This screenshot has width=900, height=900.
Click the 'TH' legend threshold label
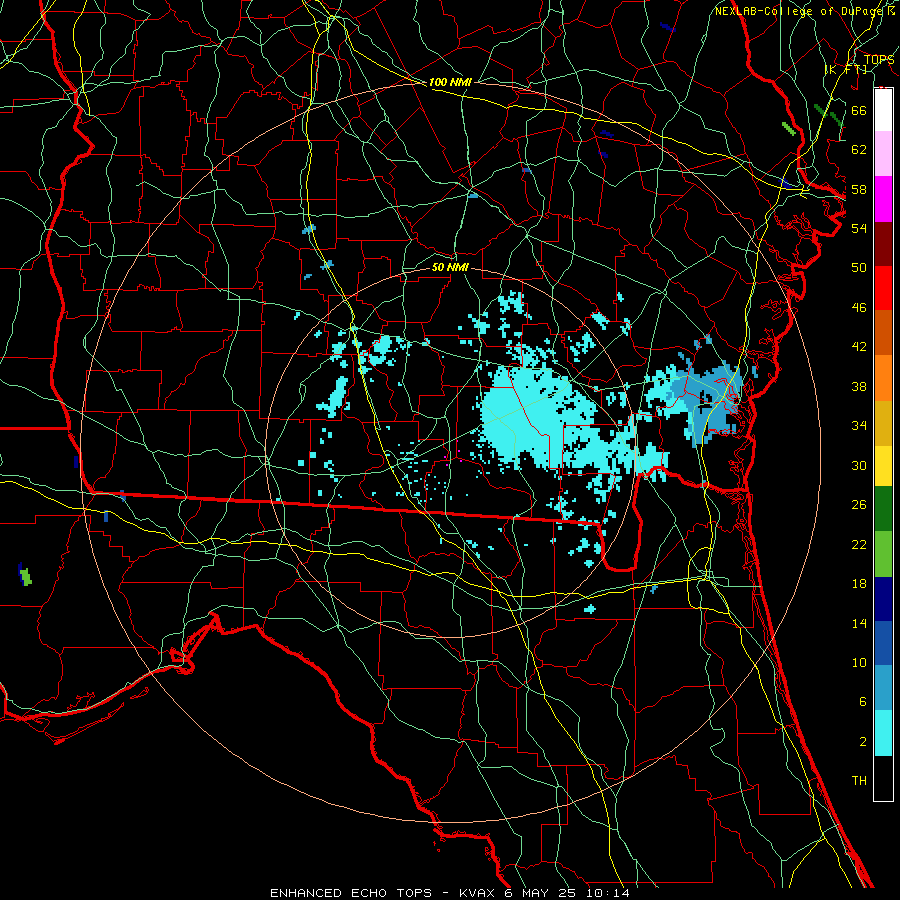[x=859, y=781]
